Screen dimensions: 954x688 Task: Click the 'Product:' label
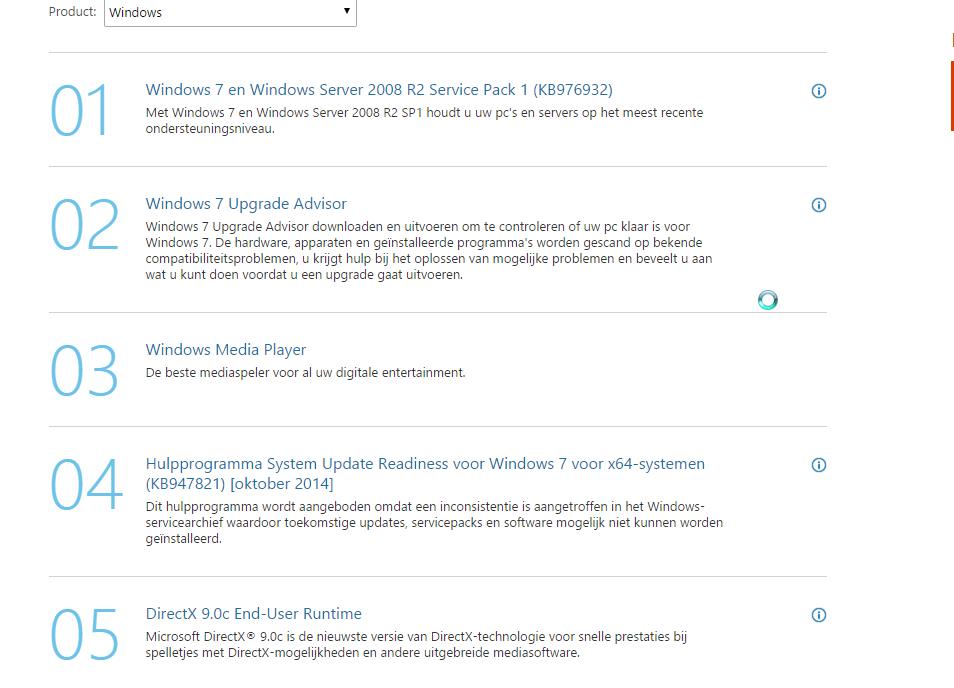pyautogui.click(x=72, y=12)
